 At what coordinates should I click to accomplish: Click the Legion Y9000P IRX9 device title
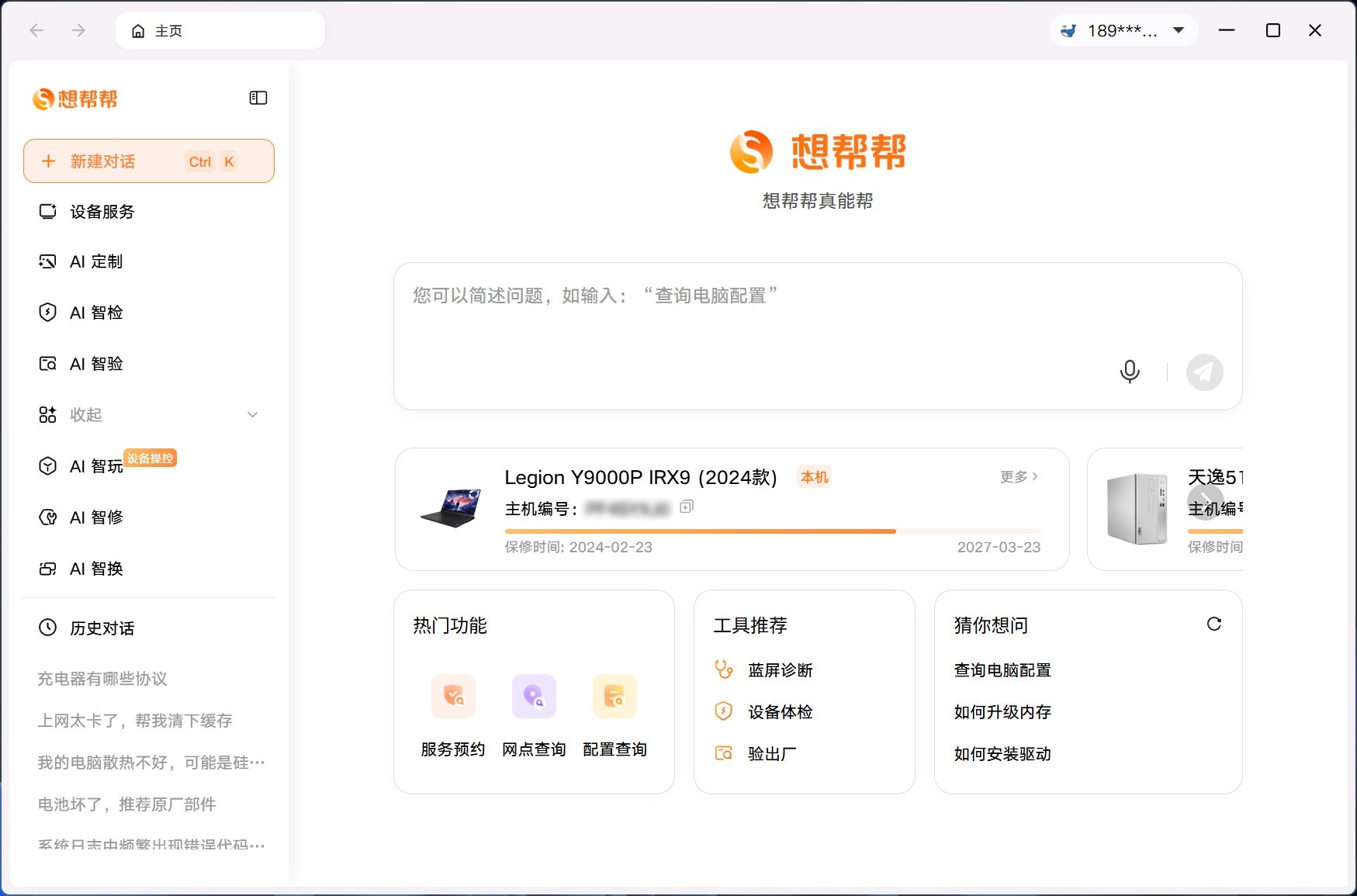[x=641, y=477]
